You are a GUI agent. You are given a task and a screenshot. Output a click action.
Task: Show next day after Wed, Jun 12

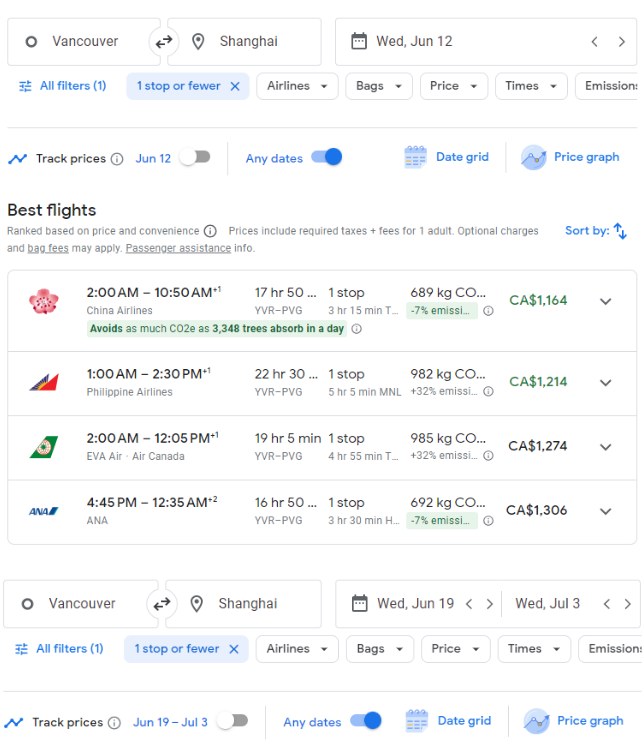pyautogui.click(x=621, y=42)
